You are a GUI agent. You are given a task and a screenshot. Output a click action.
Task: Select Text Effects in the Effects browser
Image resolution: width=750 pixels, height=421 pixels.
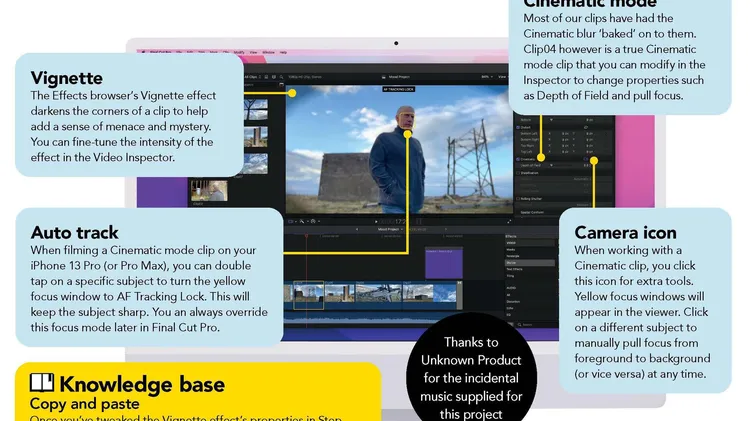(514, 269)
